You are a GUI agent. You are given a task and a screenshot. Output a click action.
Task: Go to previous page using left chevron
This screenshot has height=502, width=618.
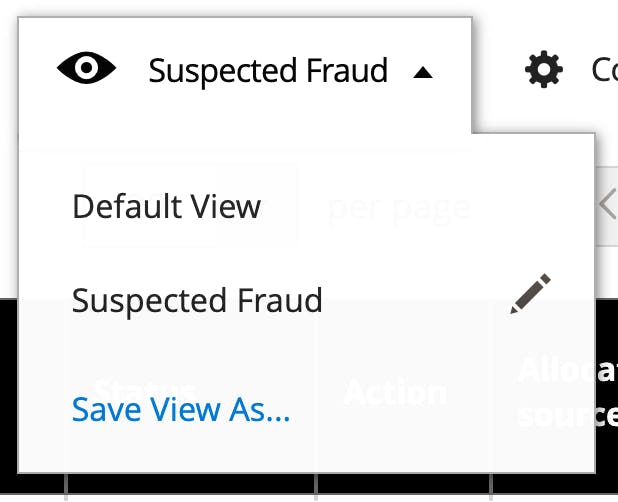(607, 204)
